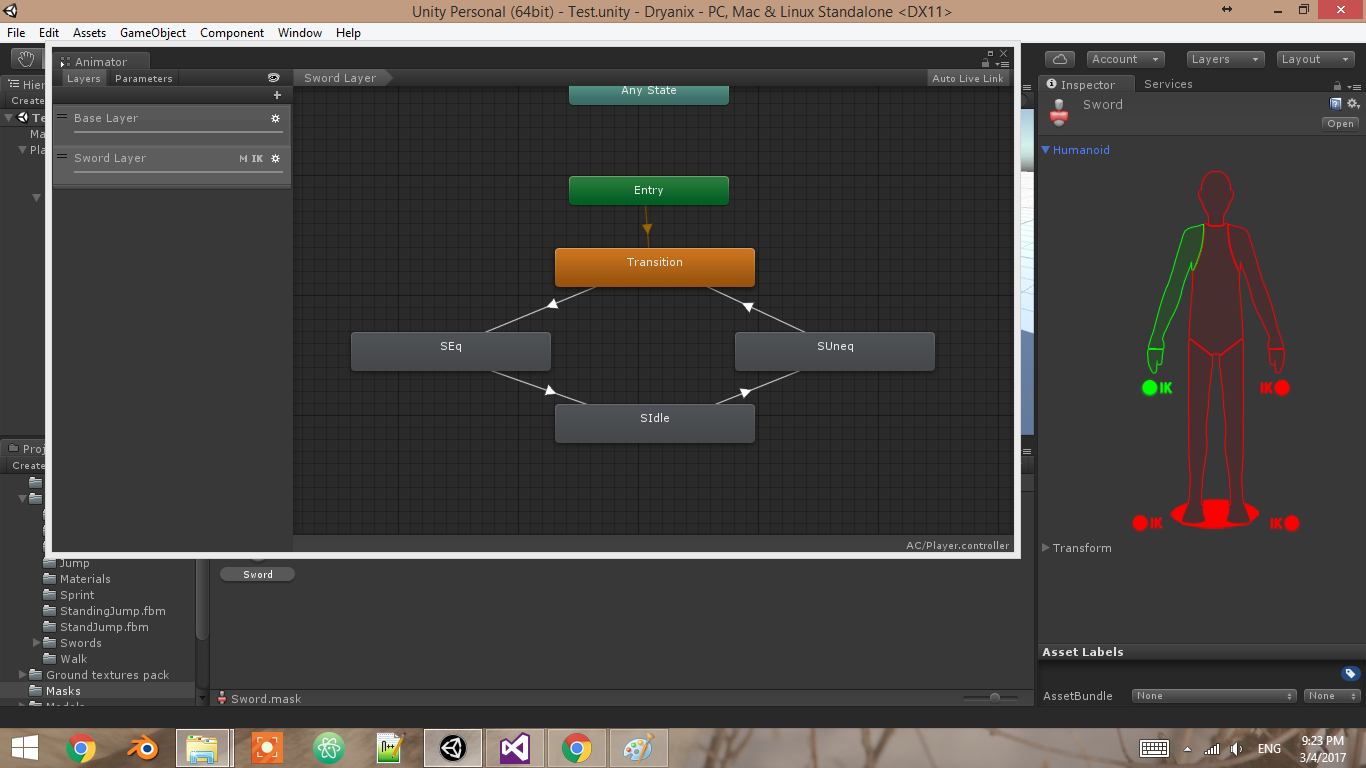The width and height of the screenshot is (1366, 768).
Task: Open the AssetBundle variant dropdown
Action: [x=1332, y=696]
